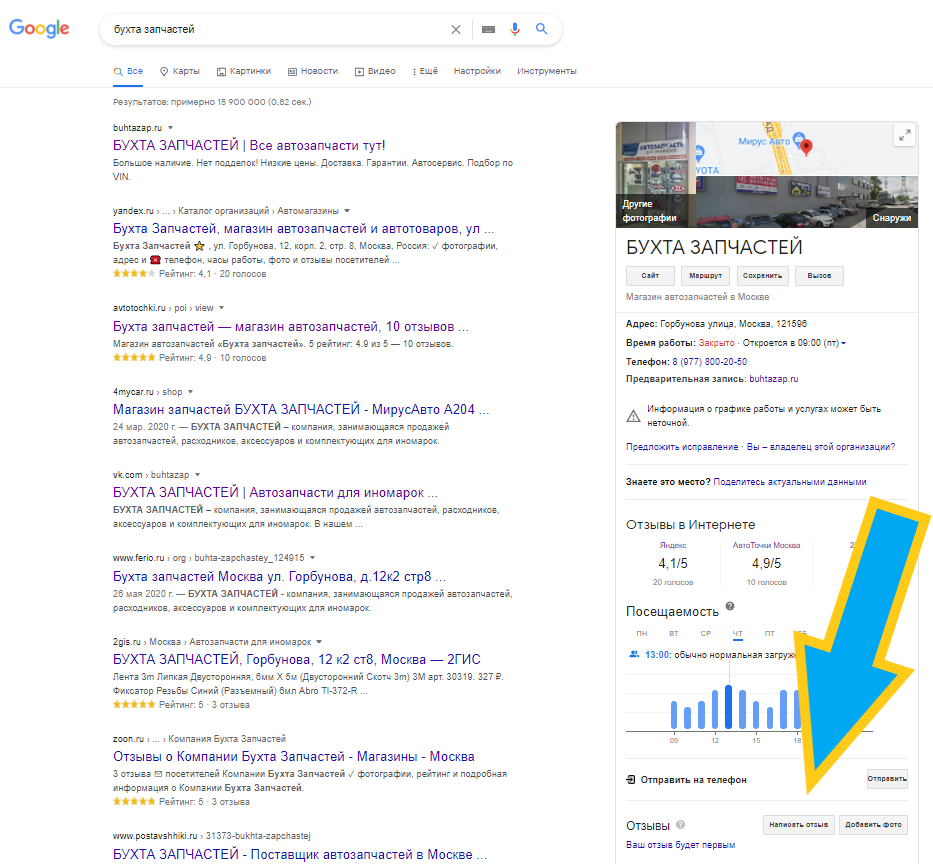The height and width of the screenshot is (864, 933).
Task: Click the Сайт button
Action: click(x=650, y=276)
